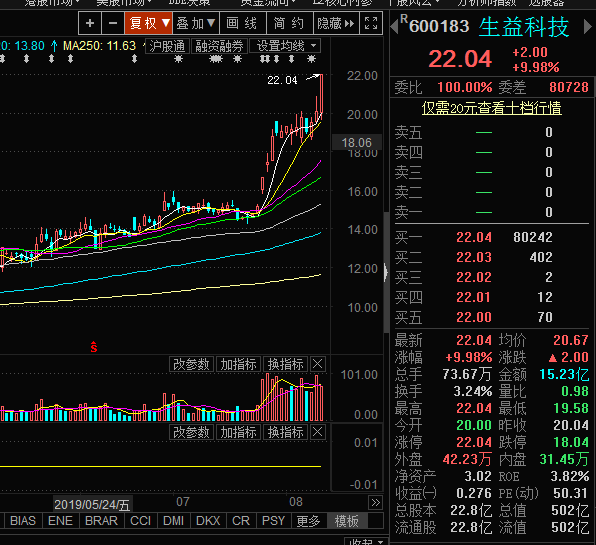Click the red S marker on the chart
The height and width of the screenshot is (545, 596).
coord(94,346)
